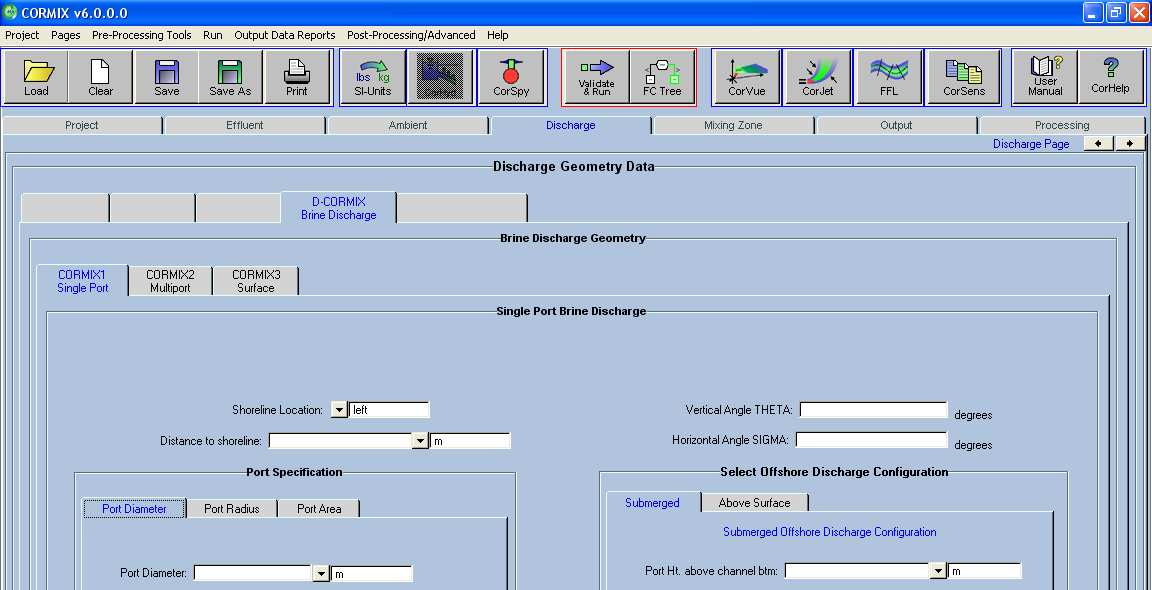Toggle SI-Units lbs/kg converter
Image resolution: width=1152 pixels, height=590 pixels.
coord(373,77)
